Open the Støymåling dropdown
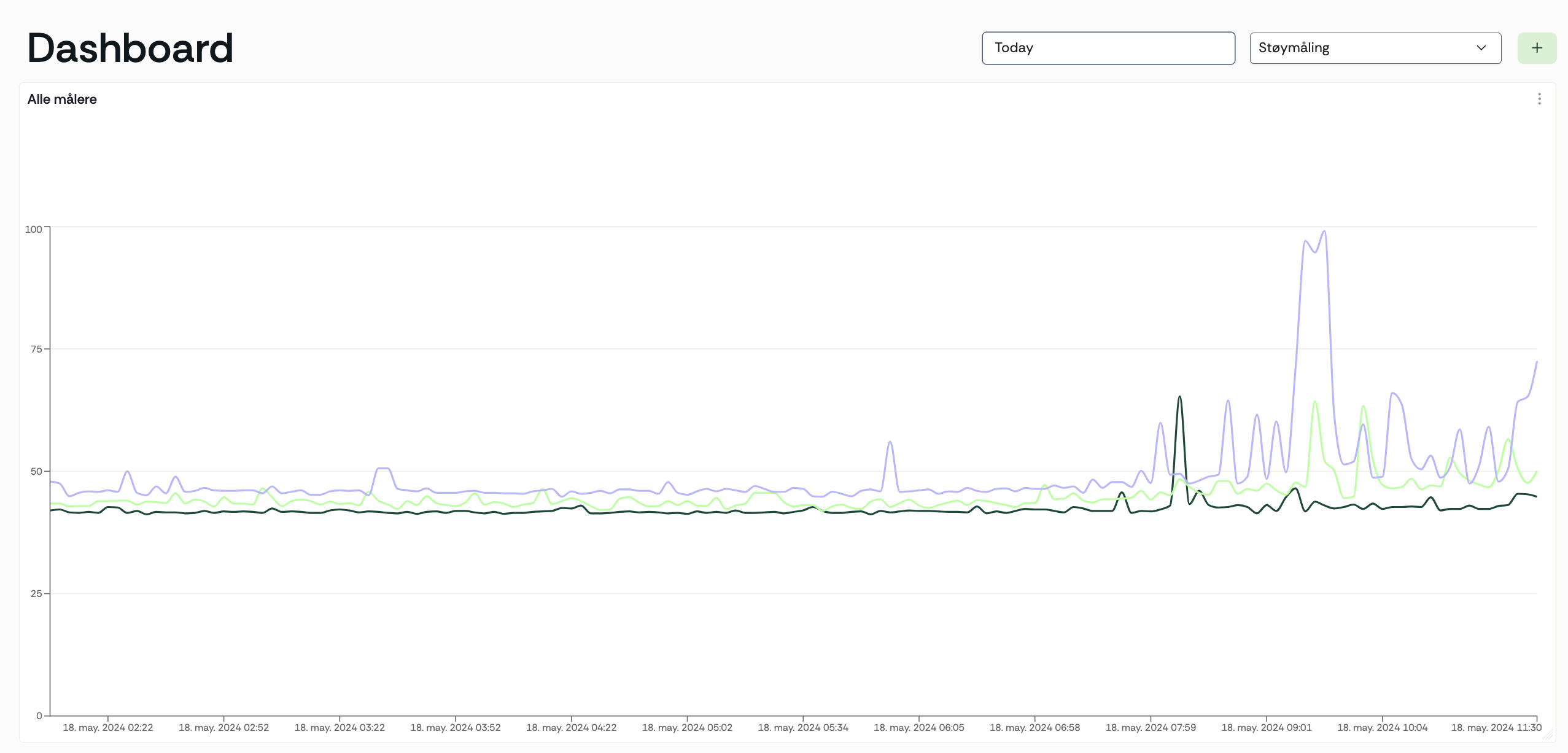The height and width of the screenshot is (753, 1568). (x=1375, y=48)
